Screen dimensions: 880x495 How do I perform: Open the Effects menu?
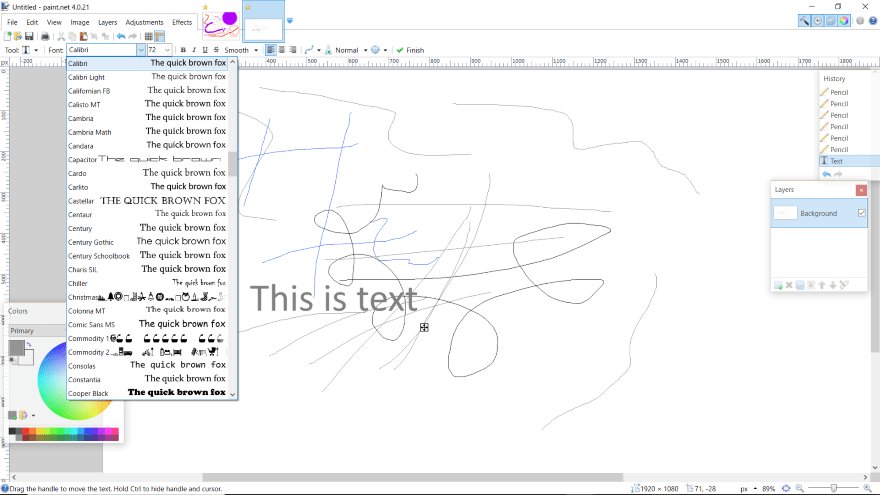tap(182, 21)
